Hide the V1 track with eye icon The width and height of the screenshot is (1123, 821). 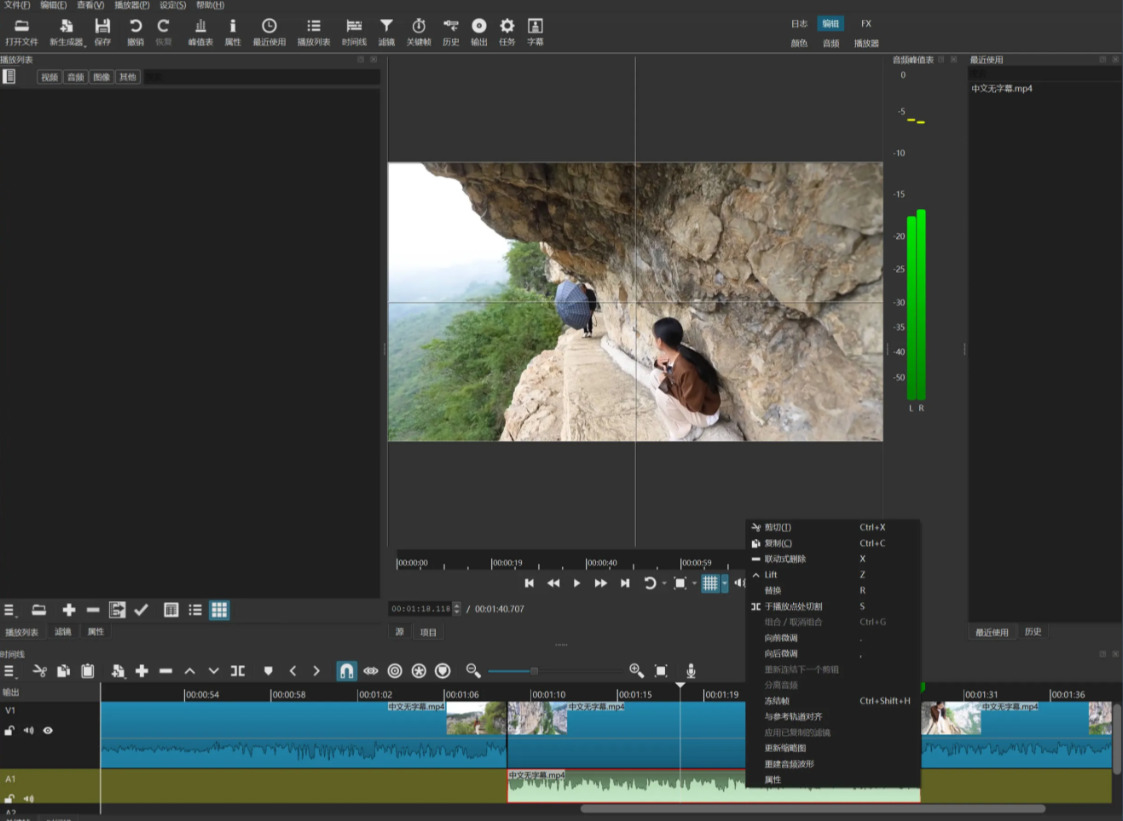48,731
